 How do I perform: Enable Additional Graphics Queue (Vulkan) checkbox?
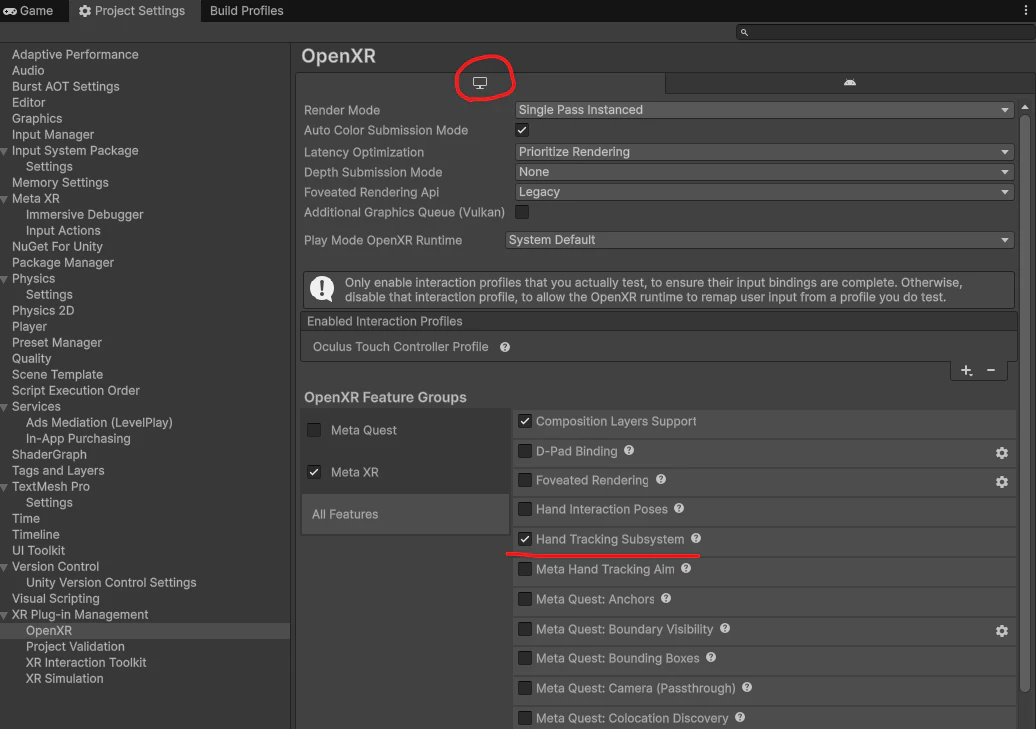coord(522,212)
